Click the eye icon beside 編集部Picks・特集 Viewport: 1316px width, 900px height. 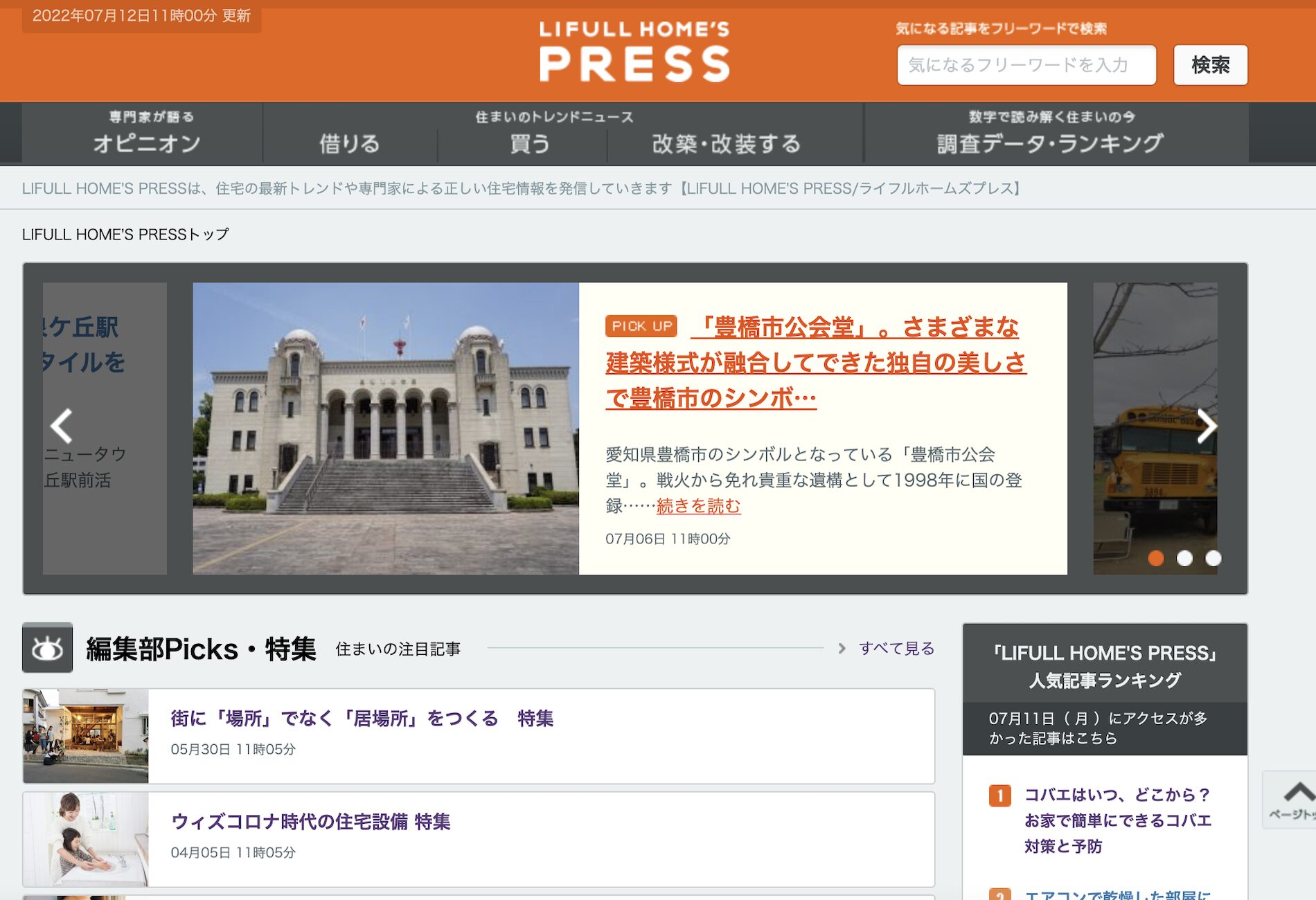point(47,649)
